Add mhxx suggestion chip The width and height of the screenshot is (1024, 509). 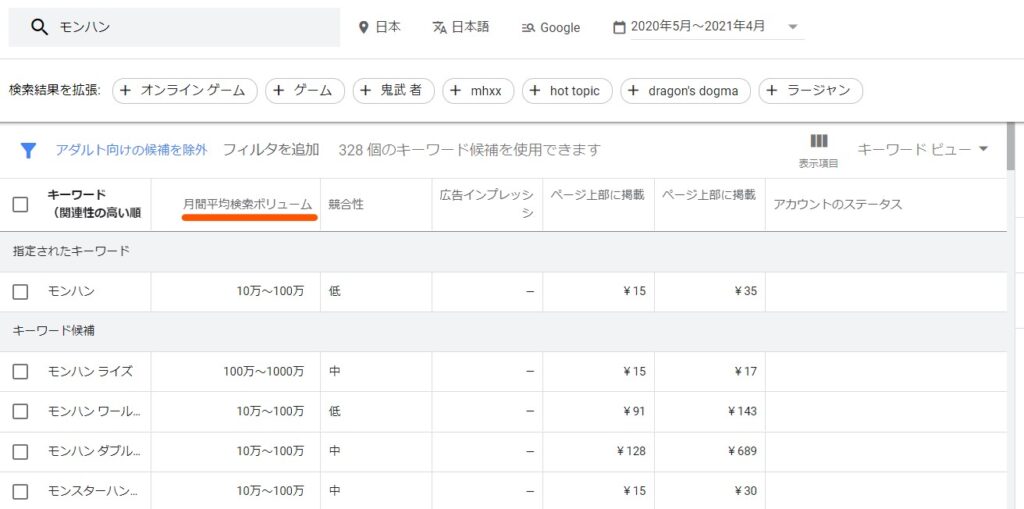[x=479, y=91]
